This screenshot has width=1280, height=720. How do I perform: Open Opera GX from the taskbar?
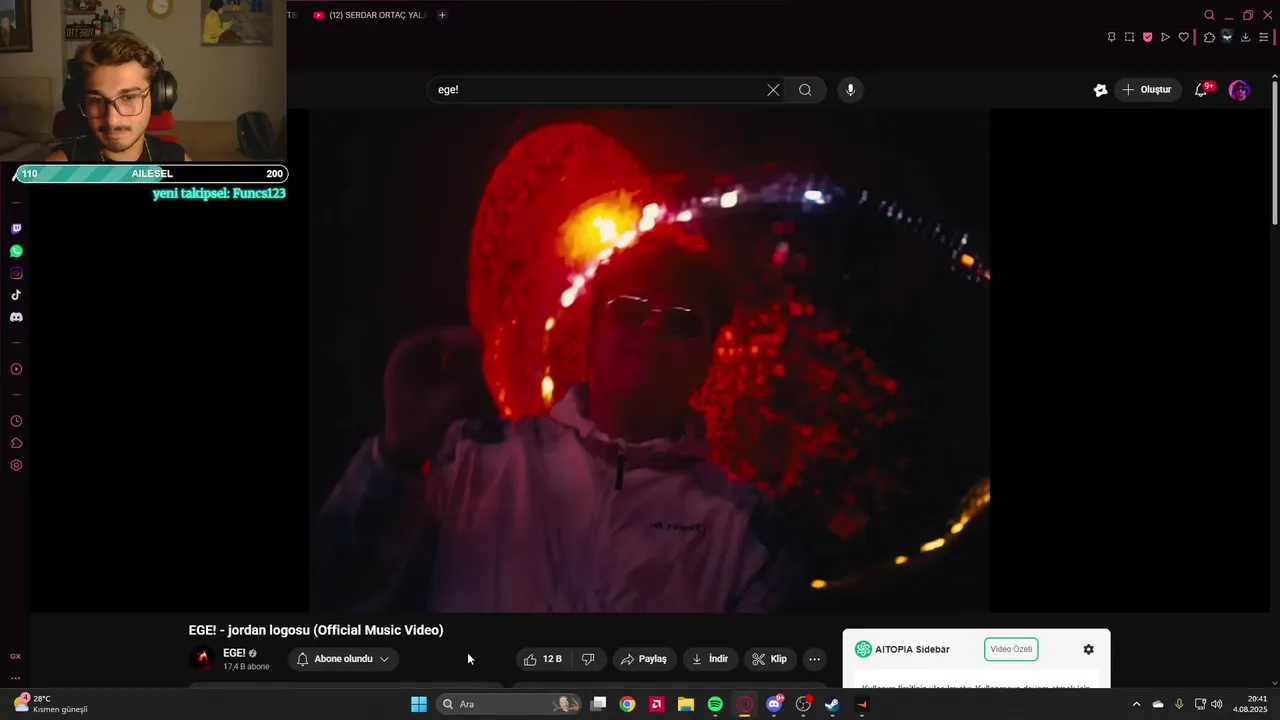[x=745, y=704]
